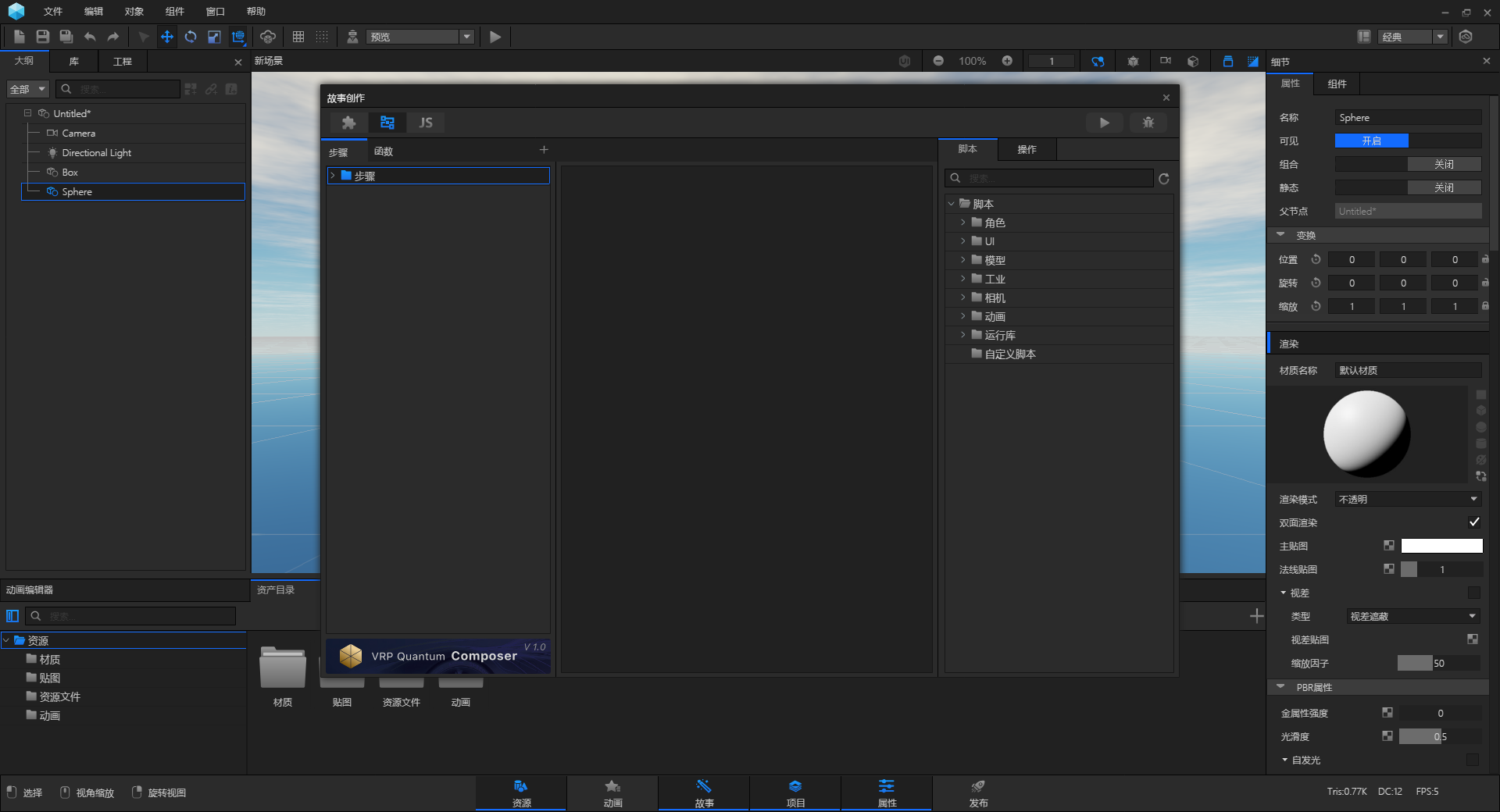Screen dimensions: 1500x812
Task: Collapse the 变换 section
Action: pyautogui.click(x=1280, y=235)
